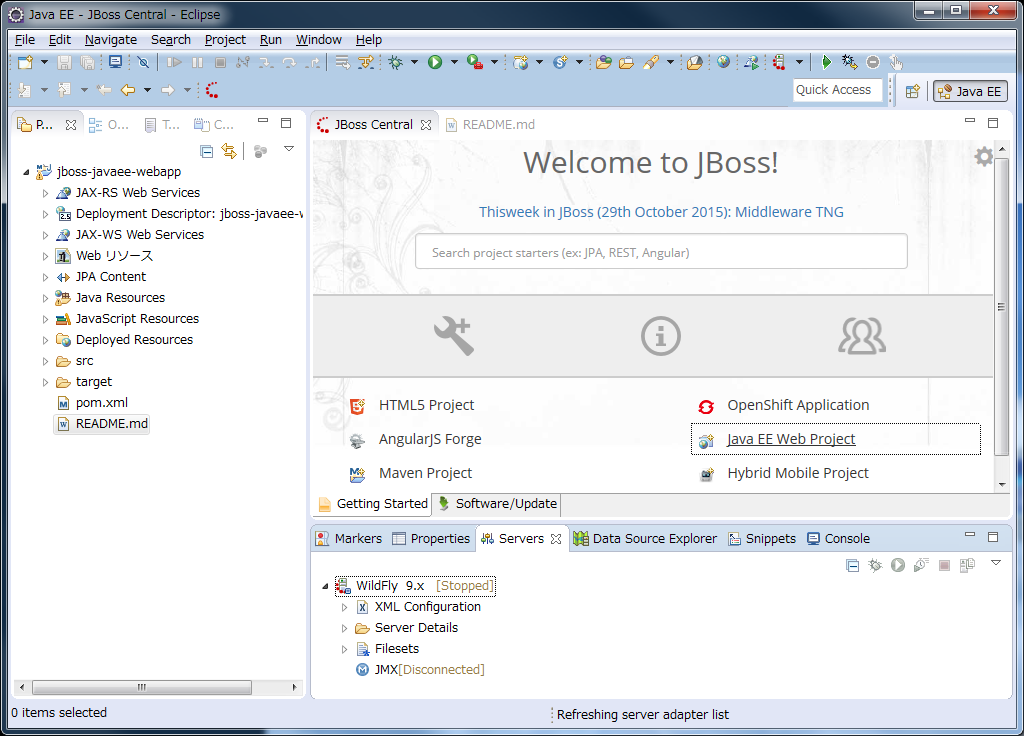Click the Resume debug icon
The width and height of the screenshot is (1024, 736).
174,62
